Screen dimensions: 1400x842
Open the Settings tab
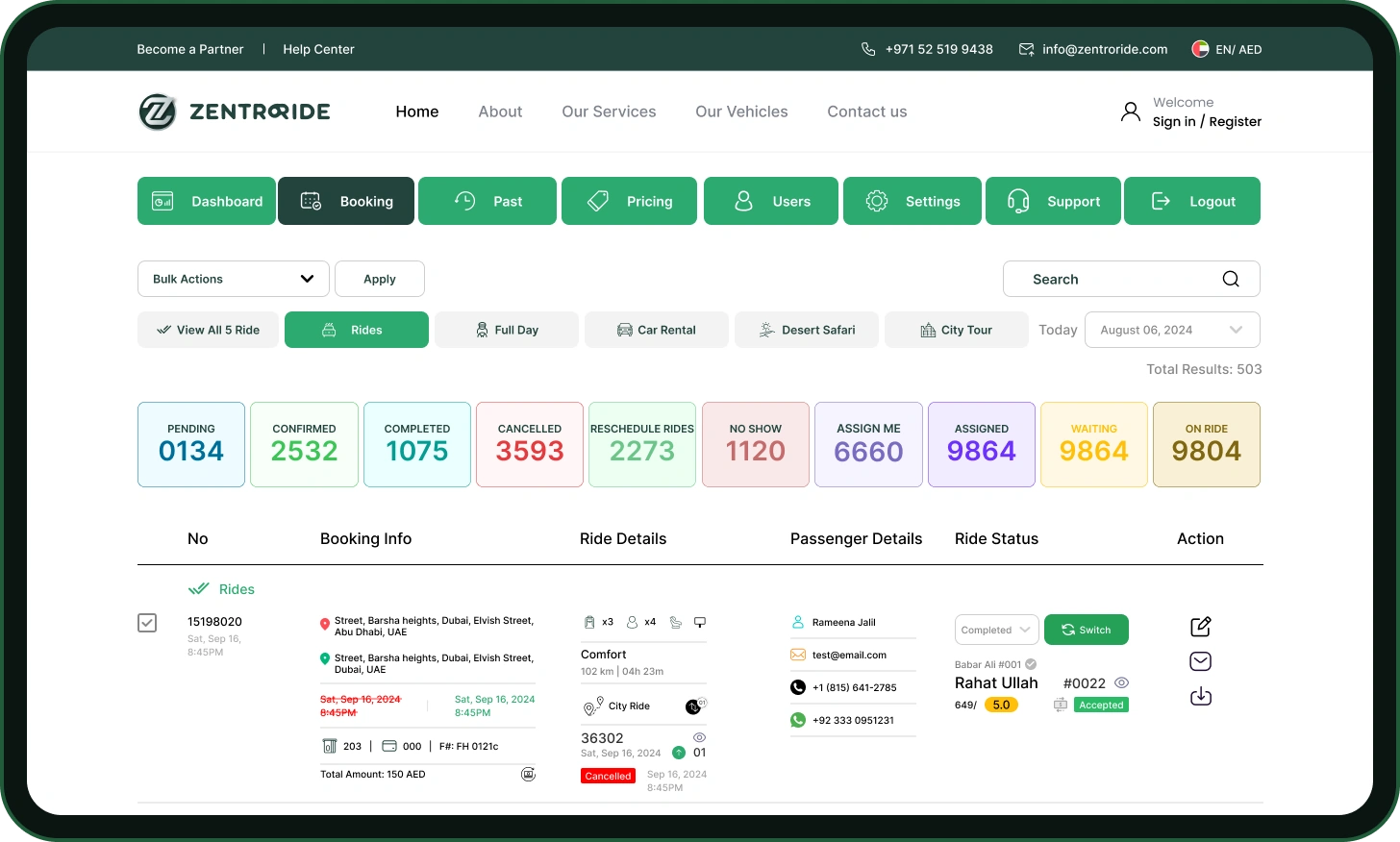(912, 201)
